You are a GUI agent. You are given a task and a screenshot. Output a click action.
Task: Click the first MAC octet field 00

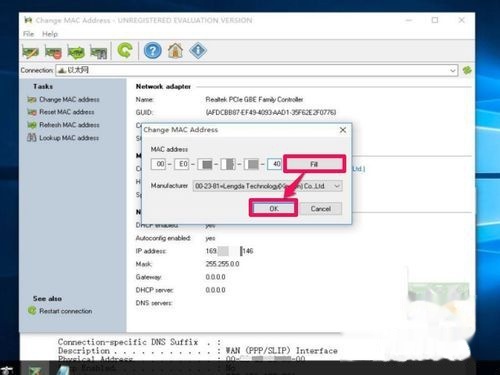pyautogui.click(x=159, y=164)
